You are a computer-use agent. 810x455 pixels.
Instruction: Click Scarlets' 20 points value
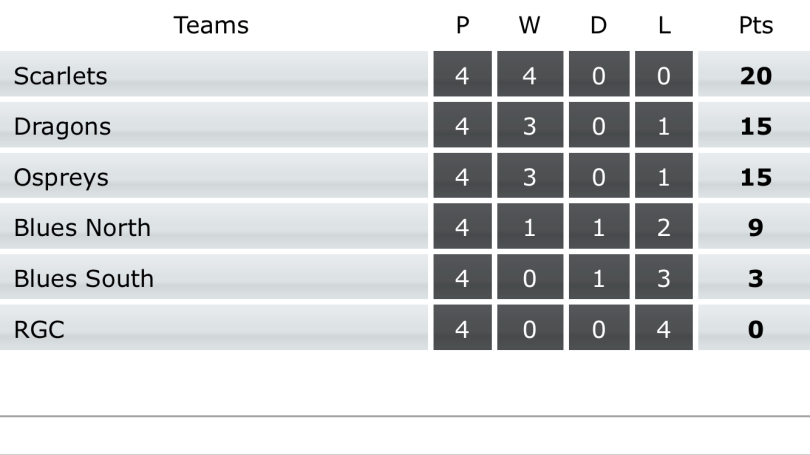click(755, 76)
